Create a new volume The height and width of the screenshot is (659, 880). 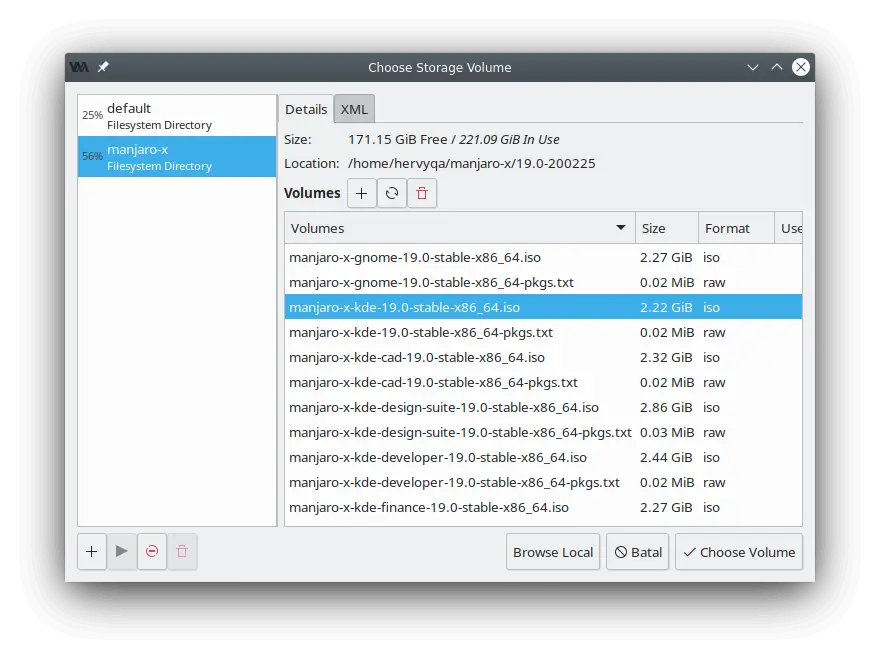(362, 193)
